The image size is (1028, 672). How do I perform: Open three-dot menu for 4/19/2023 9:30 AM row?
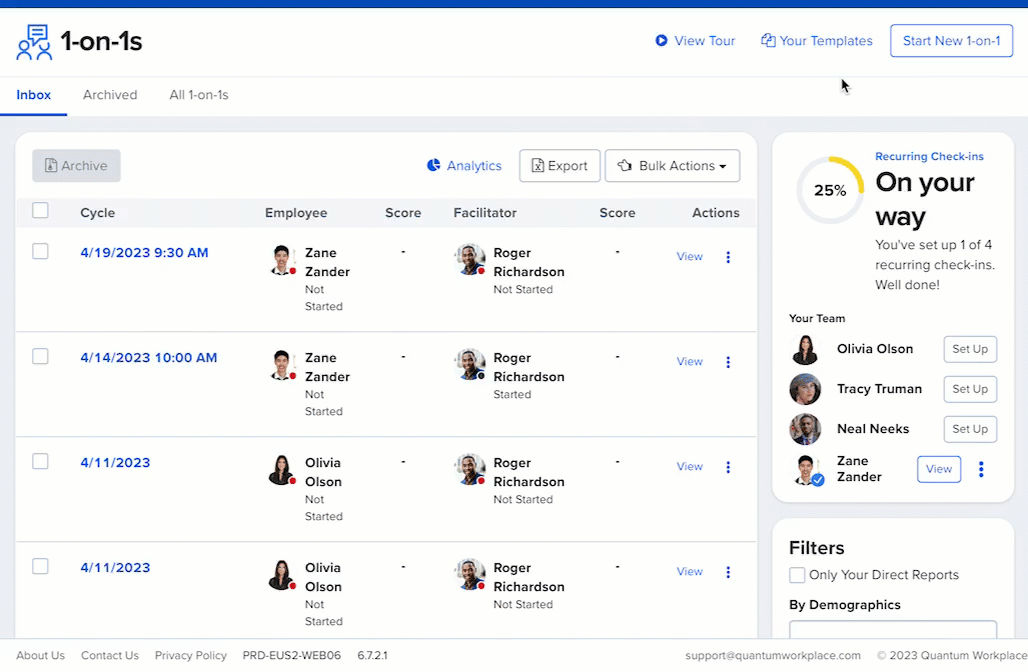[728, 257]
